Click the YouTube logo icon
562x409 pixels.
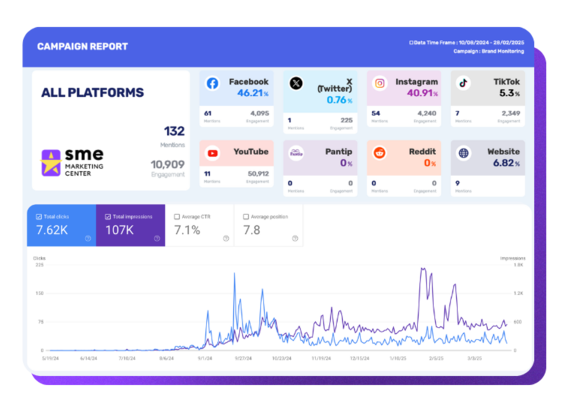pos(212,153)
